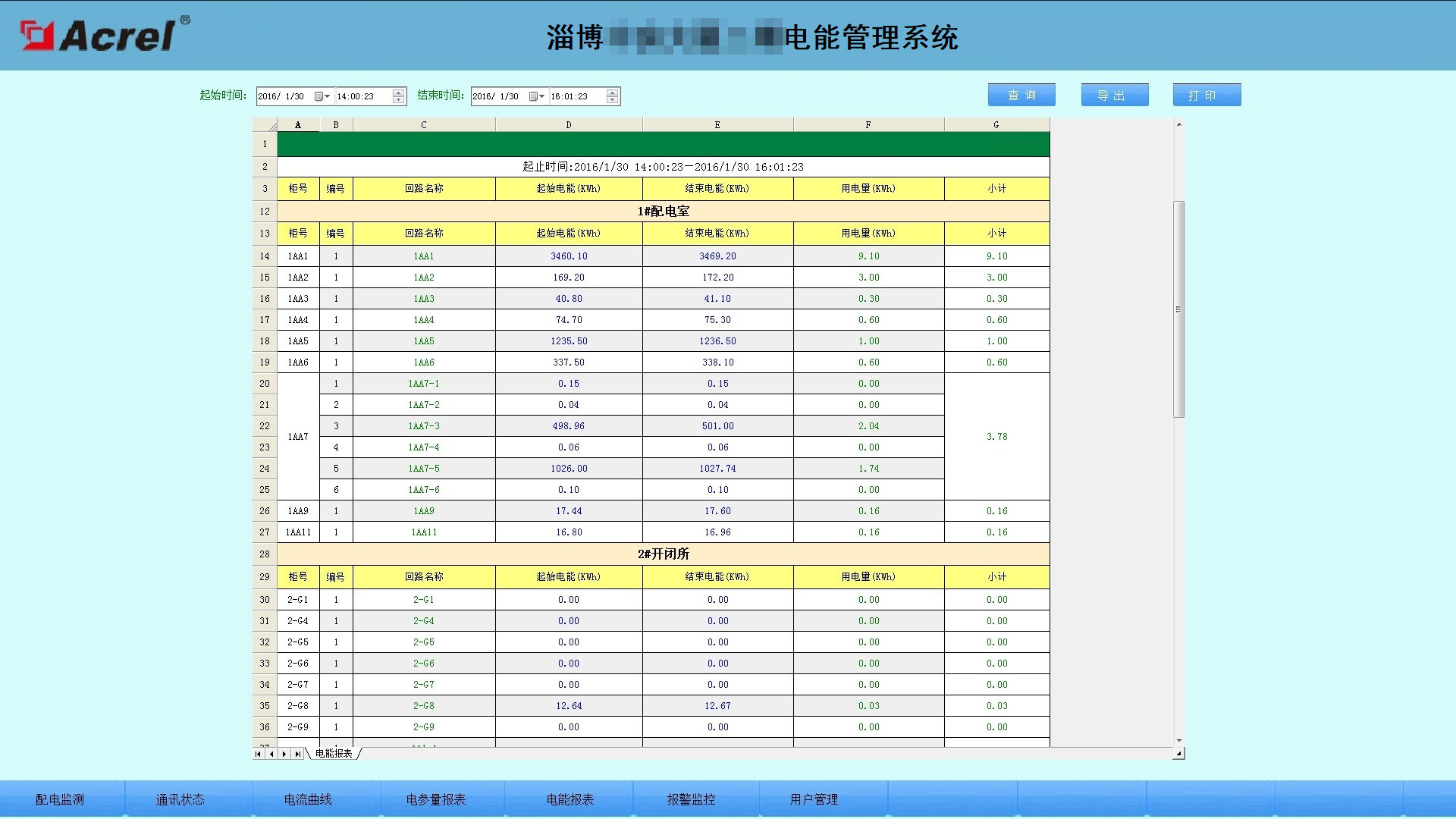Switch to 电流曲线 page
Image resolution: width=1456 pixels, height=819 pixels.
click(x=308, y=799)
